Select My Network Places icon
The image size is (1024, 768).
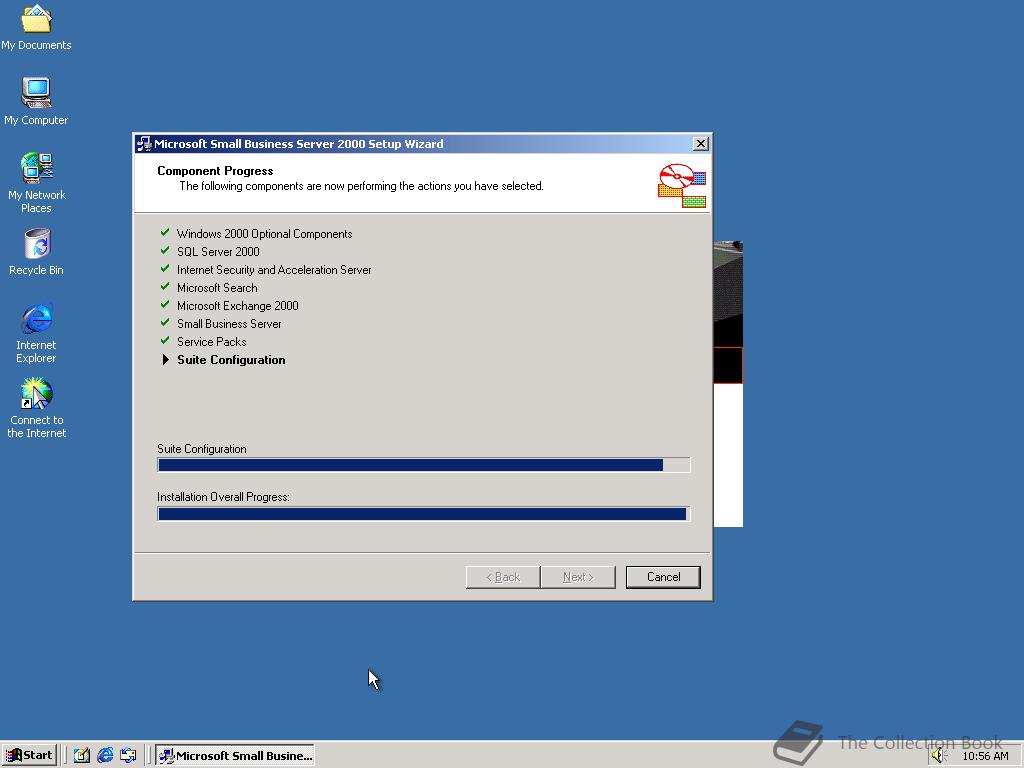[36, 183]
